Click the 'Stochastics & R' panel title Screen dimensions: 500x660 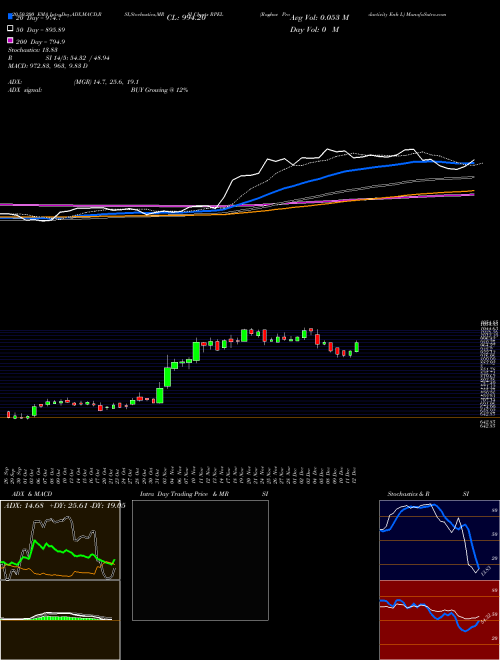(408, 494)
